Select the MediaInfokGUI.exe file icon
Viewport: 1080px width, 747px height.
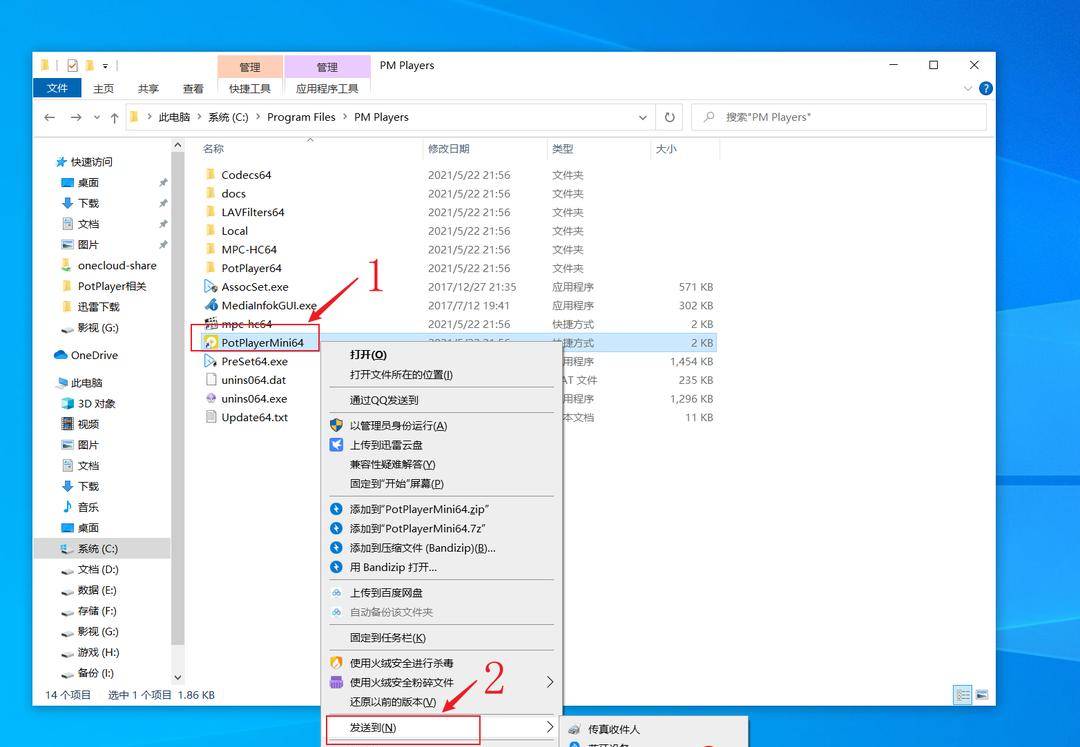pos(211,305)
